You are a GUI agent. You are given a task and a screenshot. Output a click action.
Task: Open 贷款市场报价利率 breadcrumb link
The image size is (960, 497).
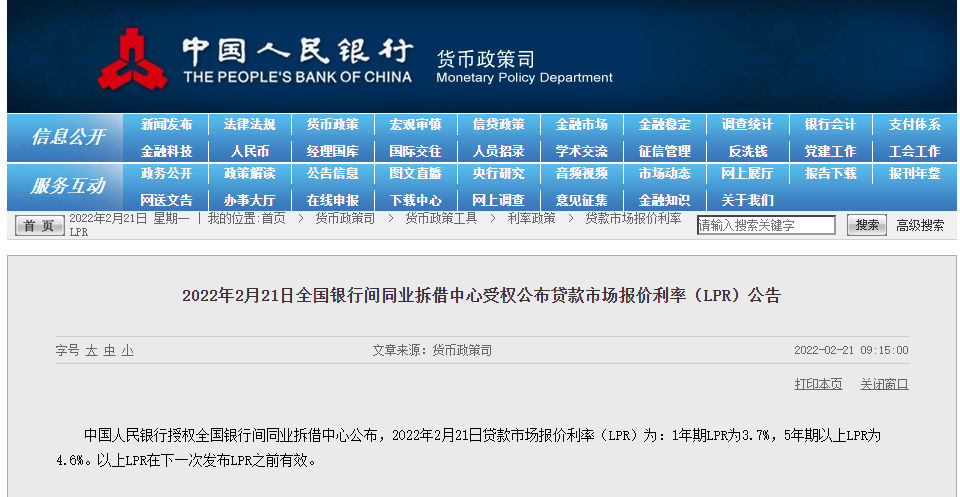click(x=633, y=219)
